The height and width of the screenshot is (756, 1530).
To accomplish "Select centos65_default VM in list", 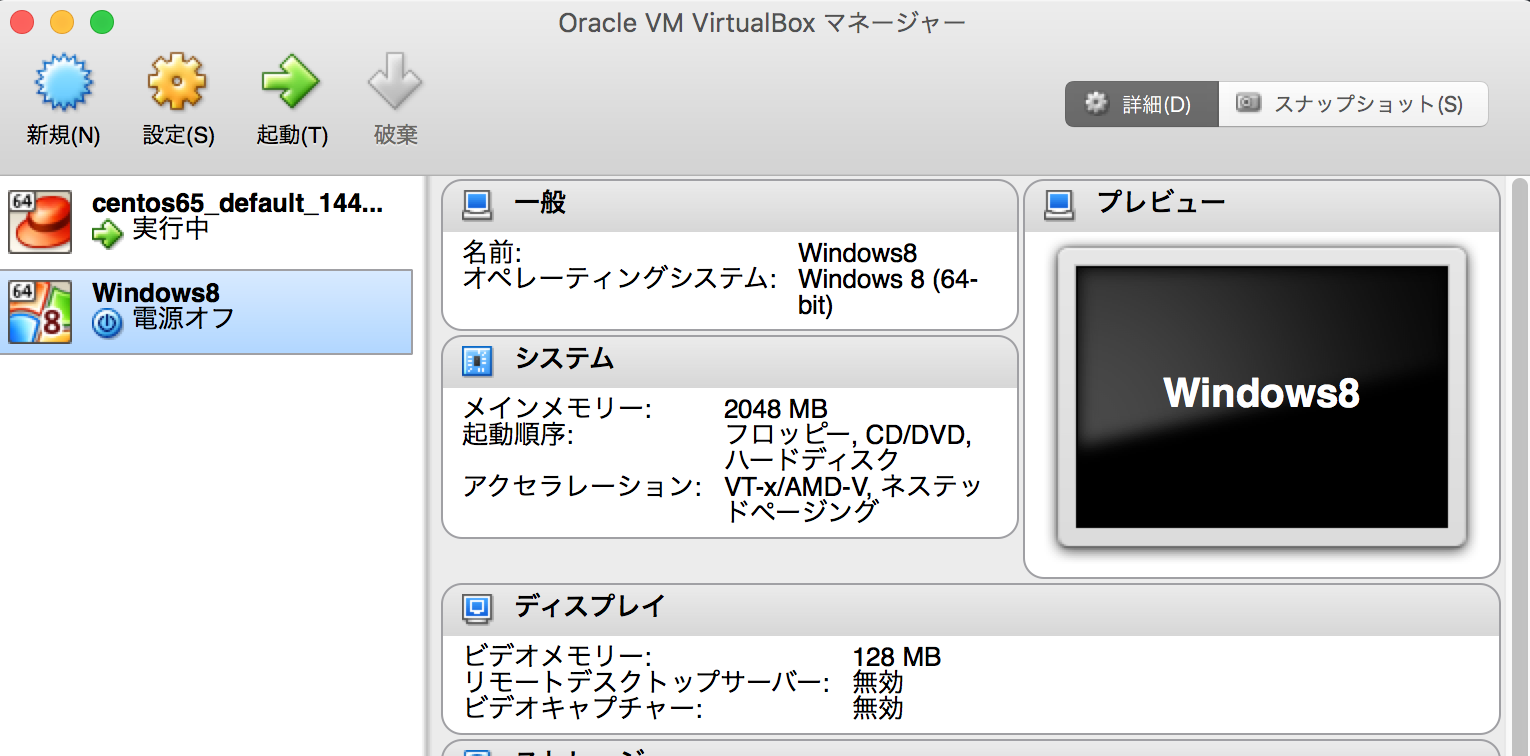I will pyautogui.click(x=206, y=221).
